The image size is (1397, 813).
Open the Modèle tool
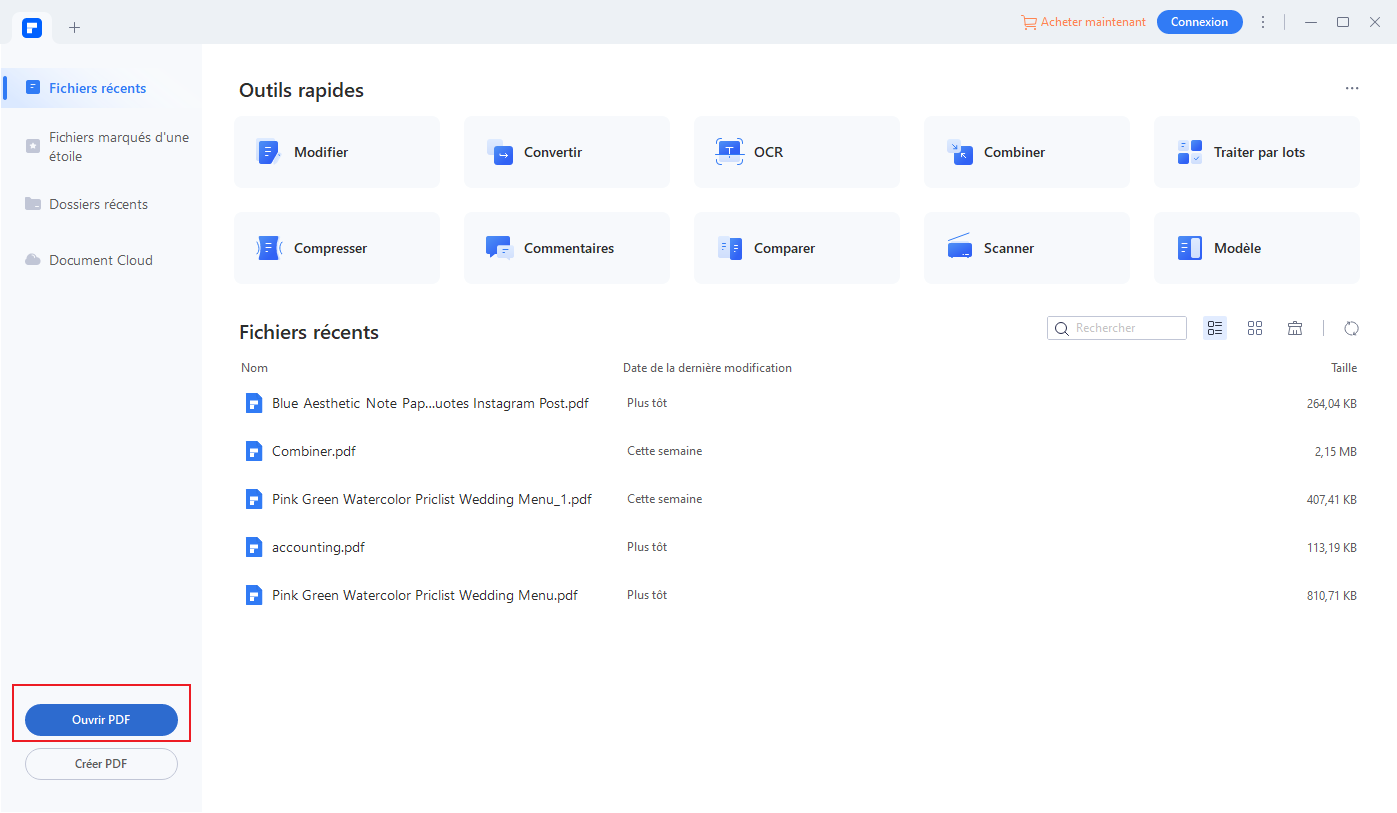pos(1257,248)
